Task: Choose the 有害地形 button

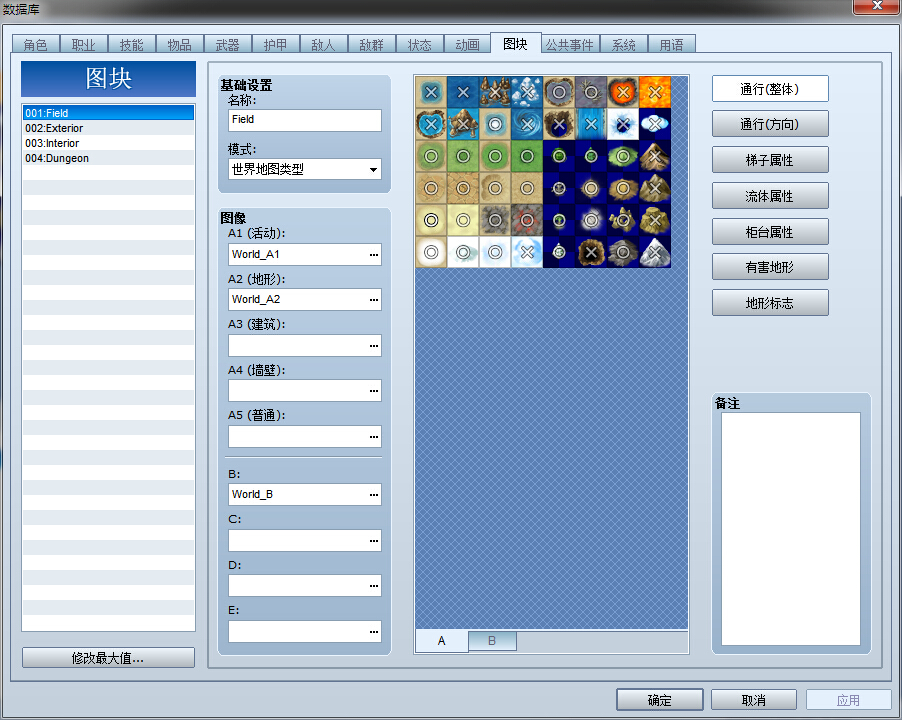Action: (x=770, y=267)
